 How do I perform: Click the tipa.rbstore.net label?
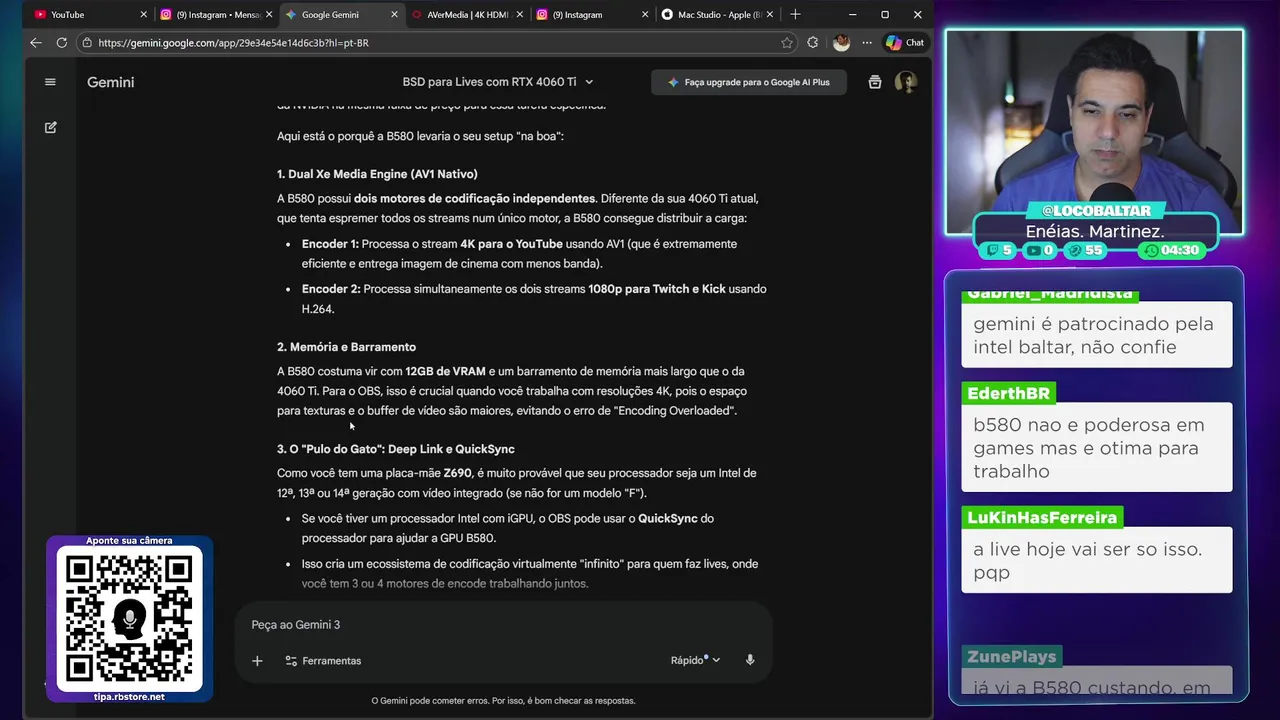(129, 696)
